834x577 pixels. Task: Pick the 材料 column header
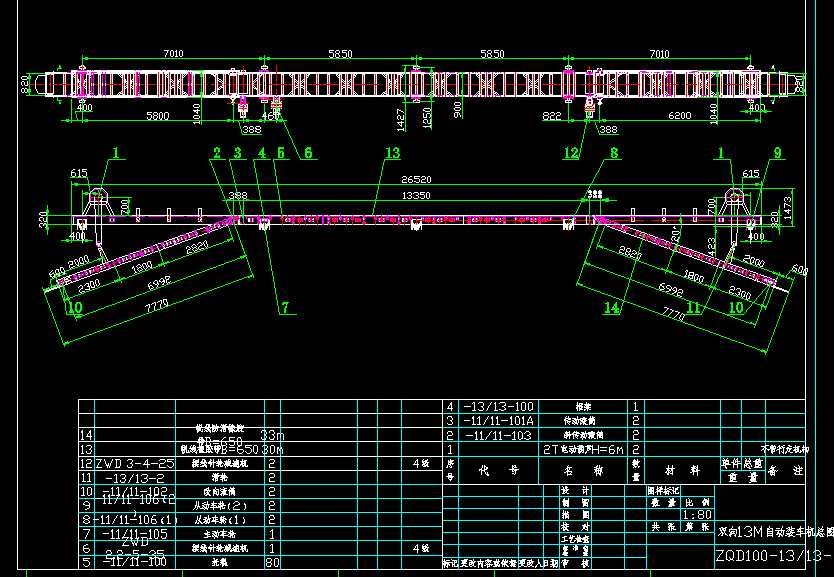683,471
